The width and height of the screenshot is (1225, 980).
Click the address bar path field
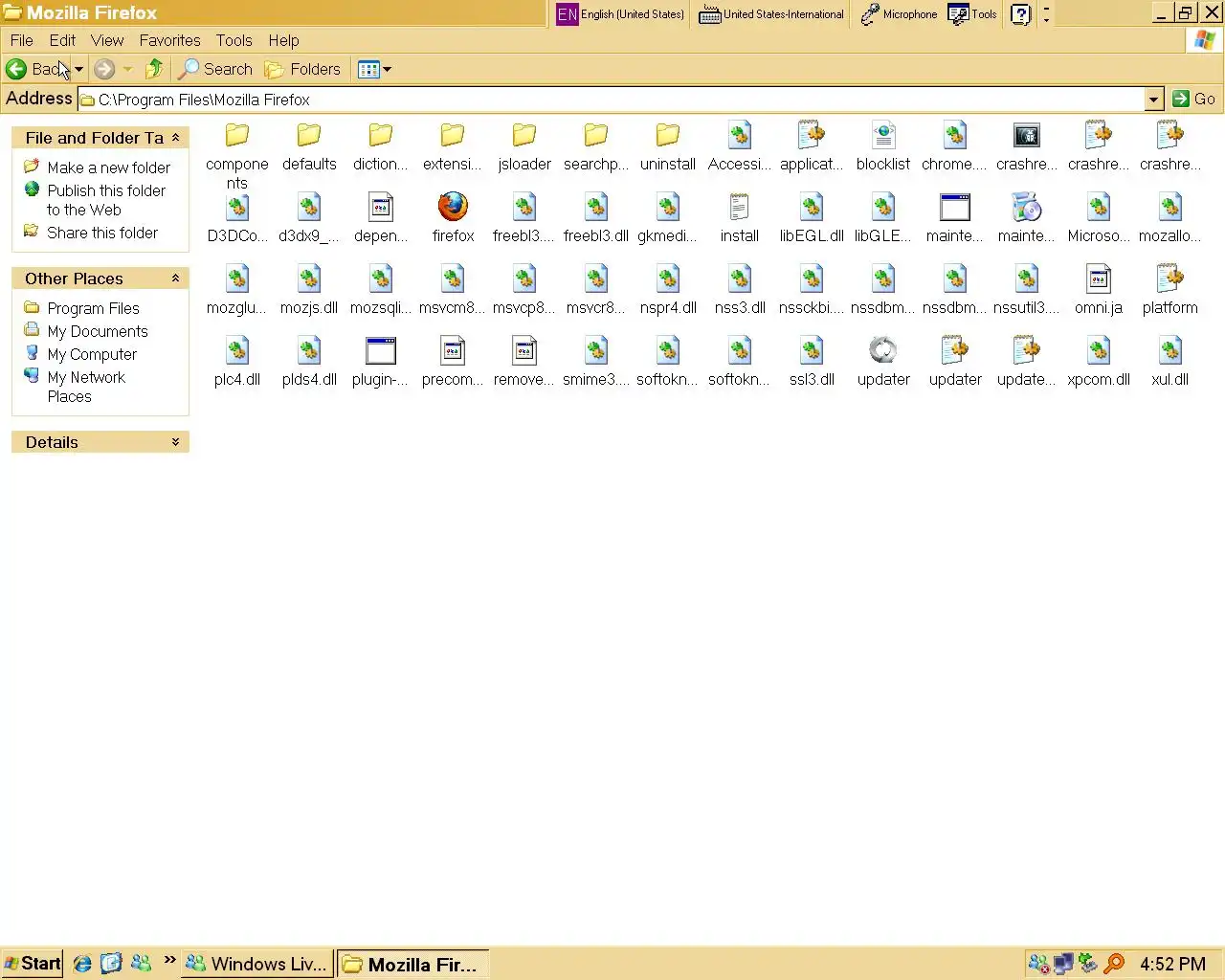pyautogui.click(x=611, y=99)
